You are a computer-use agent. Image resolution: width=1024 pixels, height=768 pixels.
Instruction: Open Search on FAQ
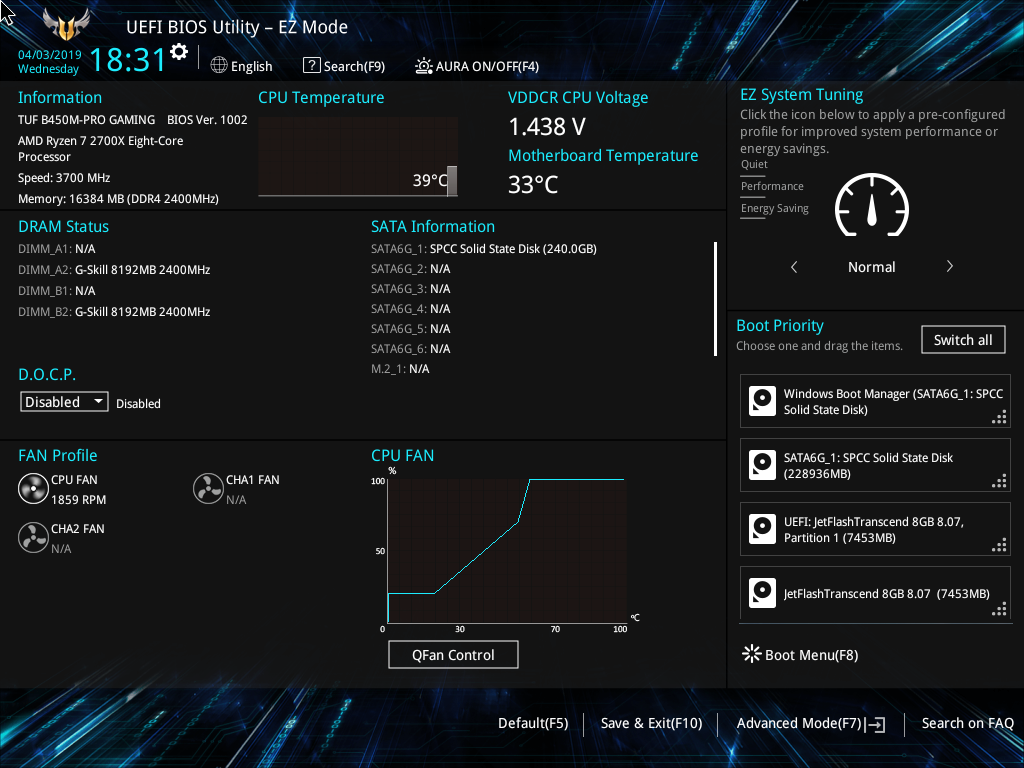(x=967, y=723)
